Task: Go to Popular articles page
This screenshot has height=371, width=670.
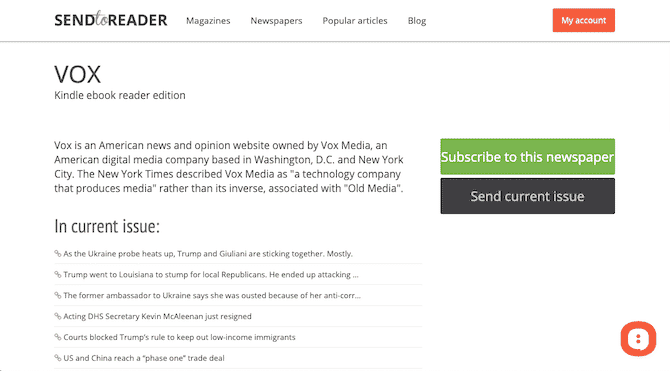Action: point(355,21)
